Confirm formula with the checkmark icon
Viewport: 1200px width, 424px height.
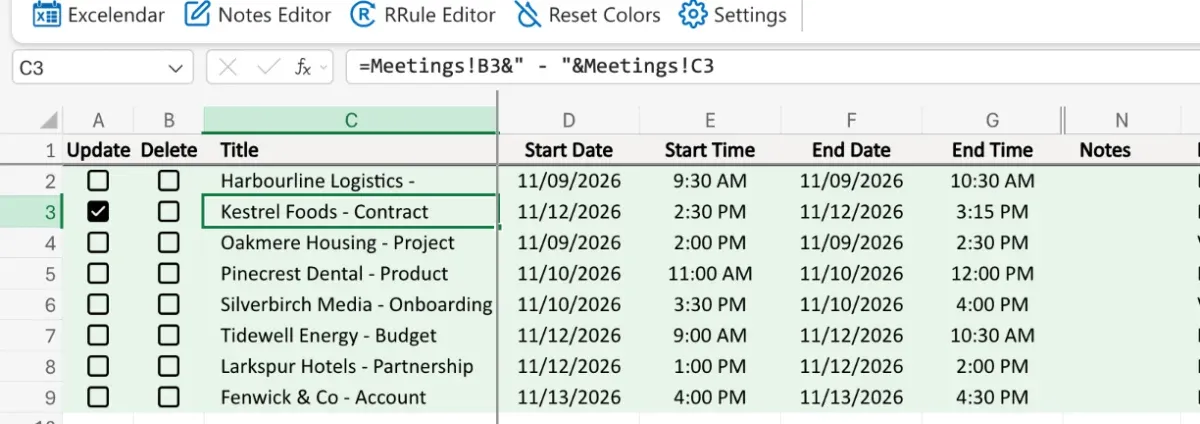(x=268, y=68)
